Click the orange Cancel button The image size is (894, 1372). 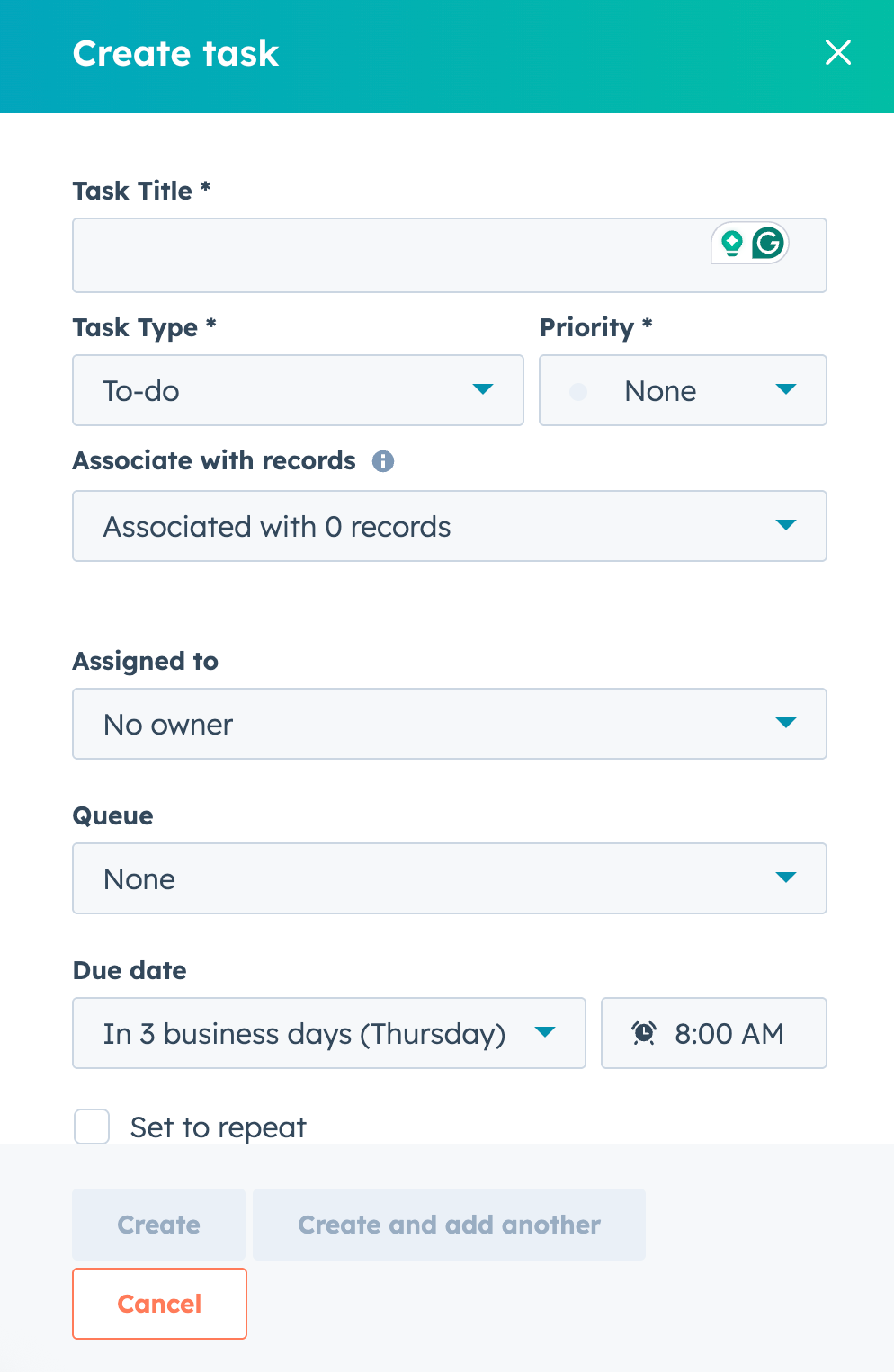(x=159, y=1304)
